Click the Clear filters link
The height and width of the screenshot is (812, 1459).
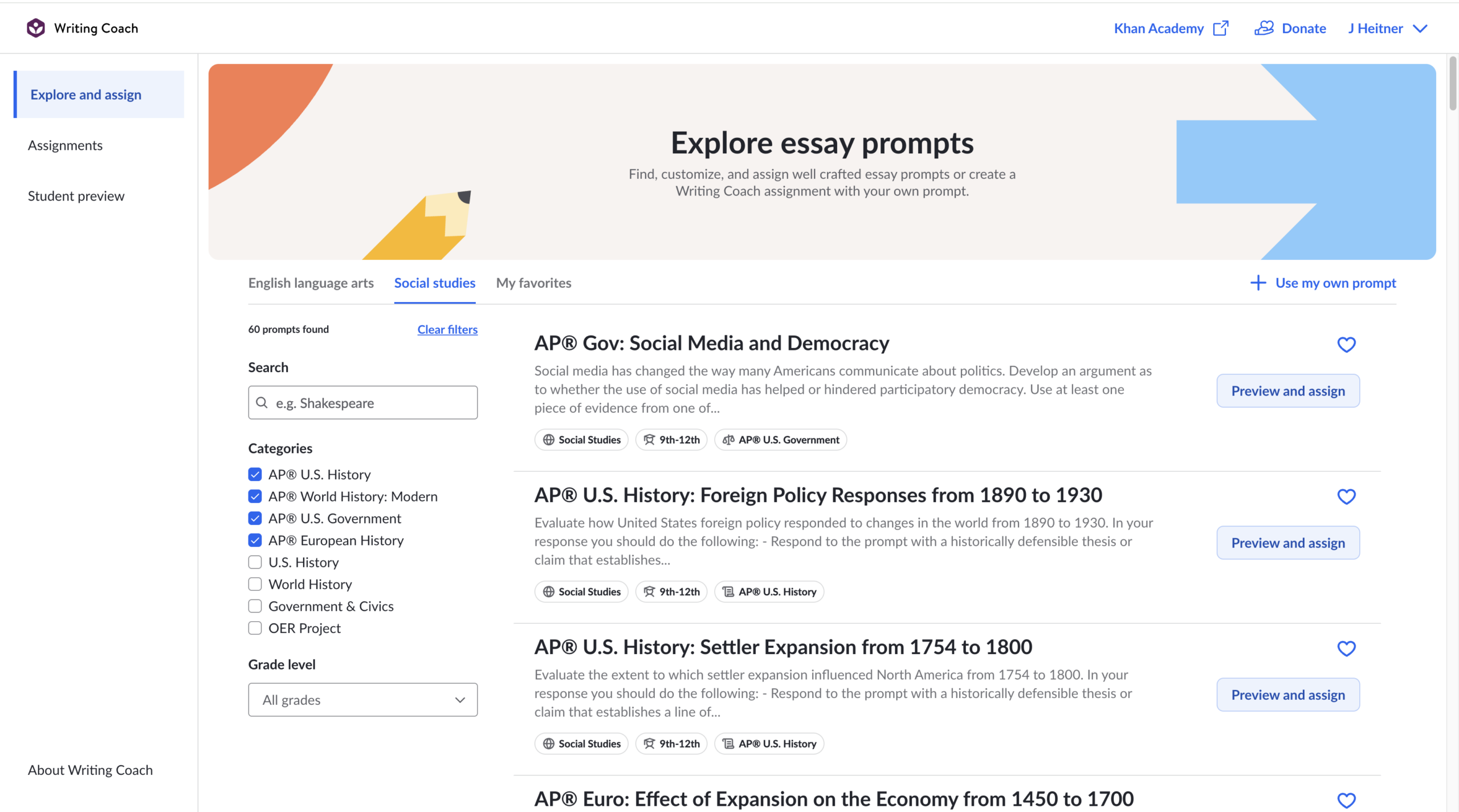coord(447,329)
